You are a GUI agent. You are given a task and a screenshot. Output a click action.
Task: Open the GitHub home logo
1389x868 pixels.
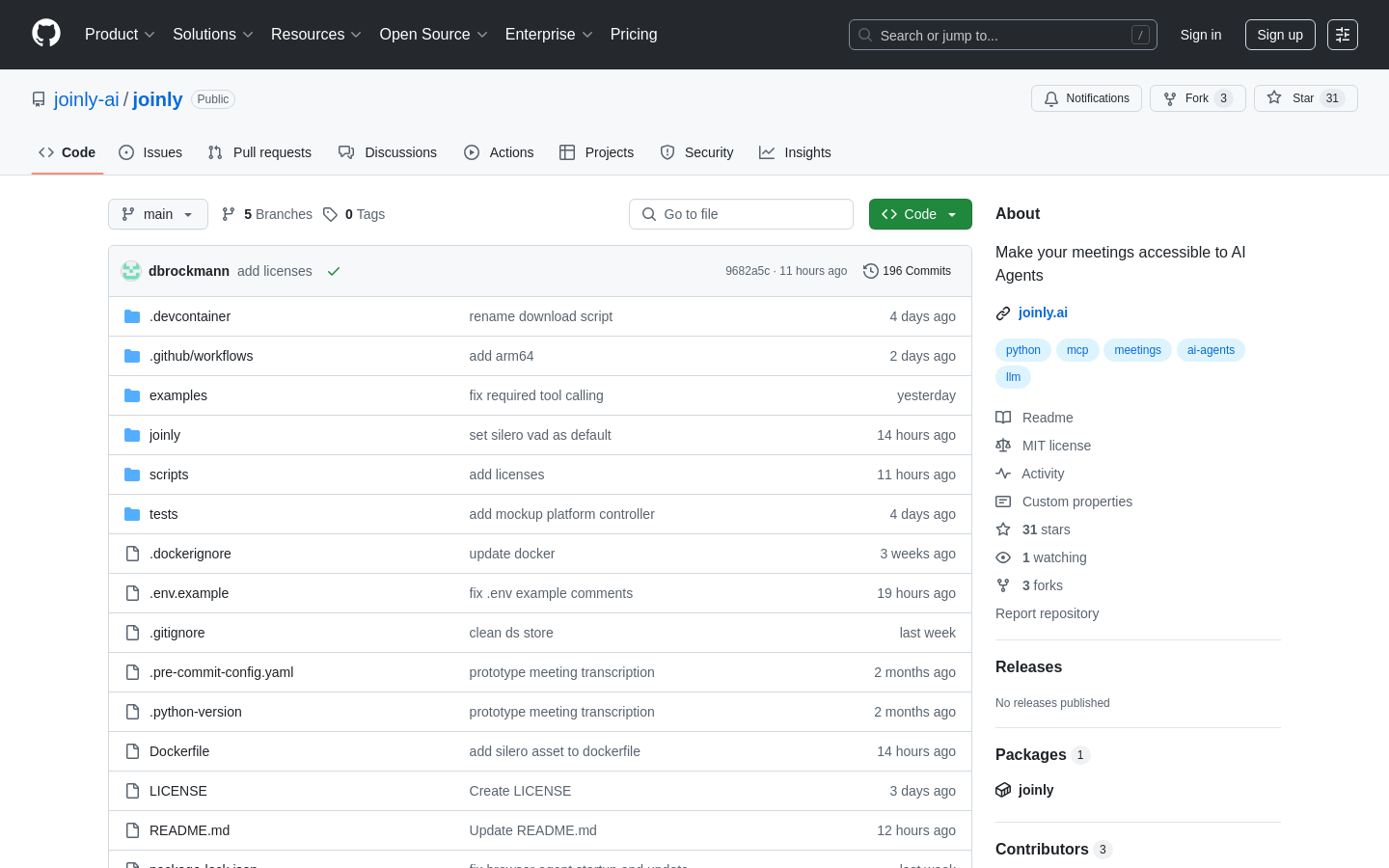tap(46, 34)
